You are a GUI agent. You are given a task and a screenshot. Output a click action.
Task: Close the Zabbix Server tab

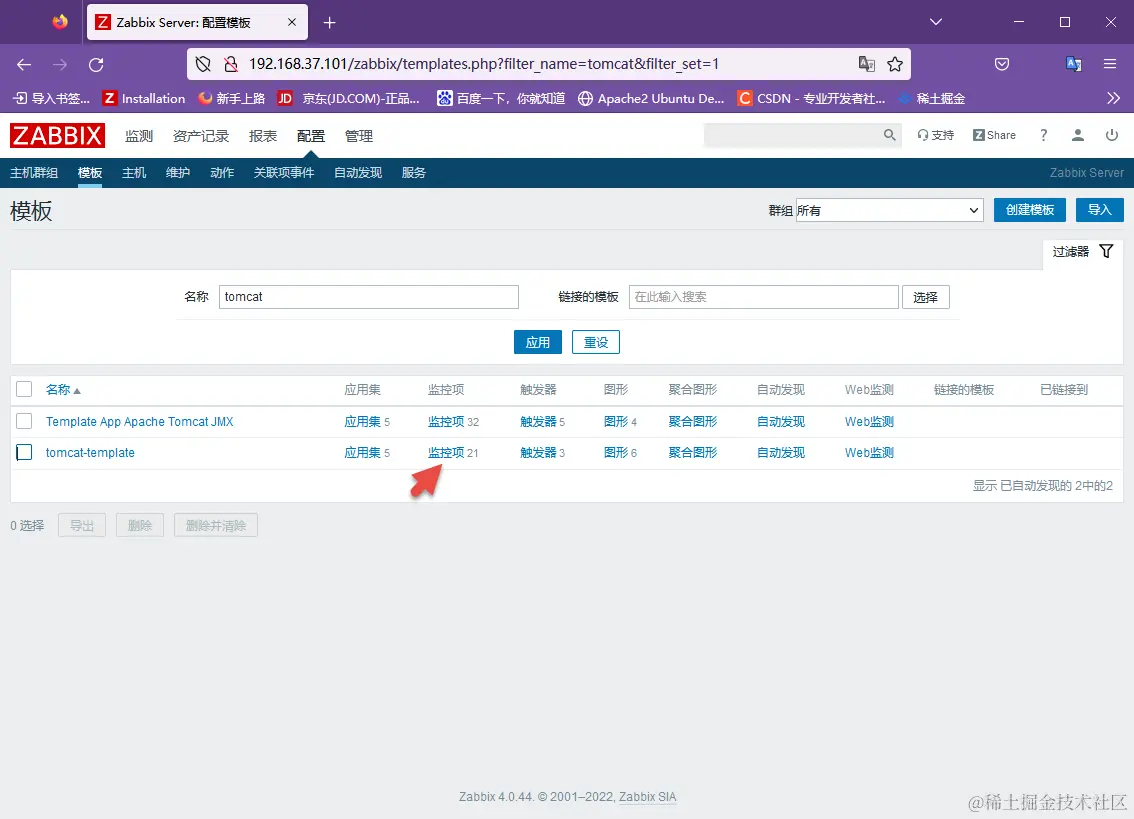(x=292, y=22)
